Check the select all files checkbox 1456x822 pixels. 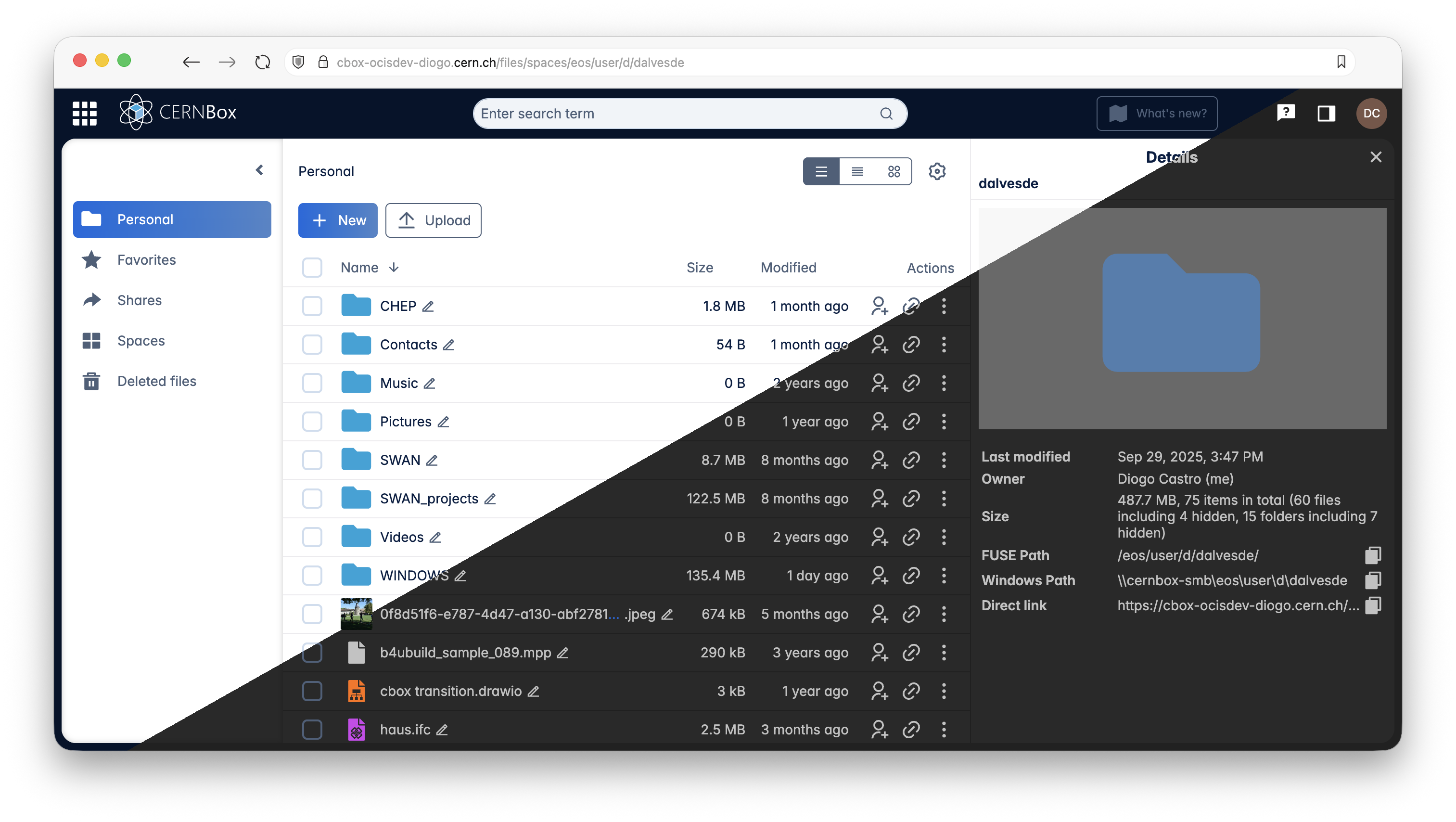(312, 268)
